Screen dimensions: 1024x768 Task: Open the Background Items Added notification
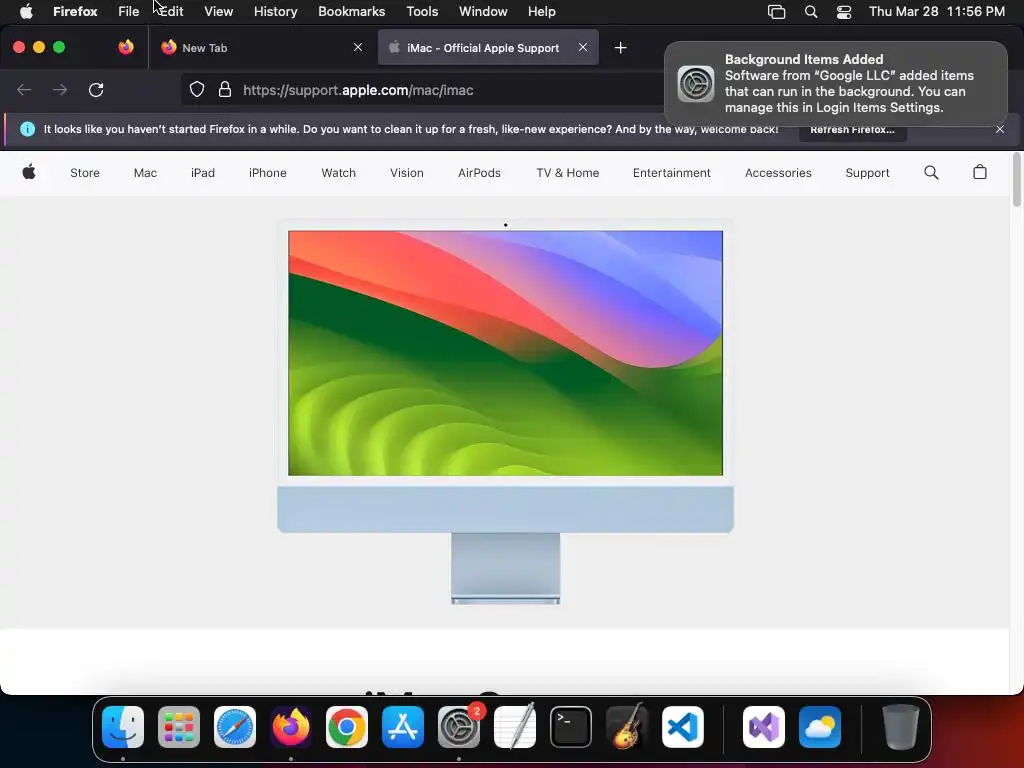[836, 84]
